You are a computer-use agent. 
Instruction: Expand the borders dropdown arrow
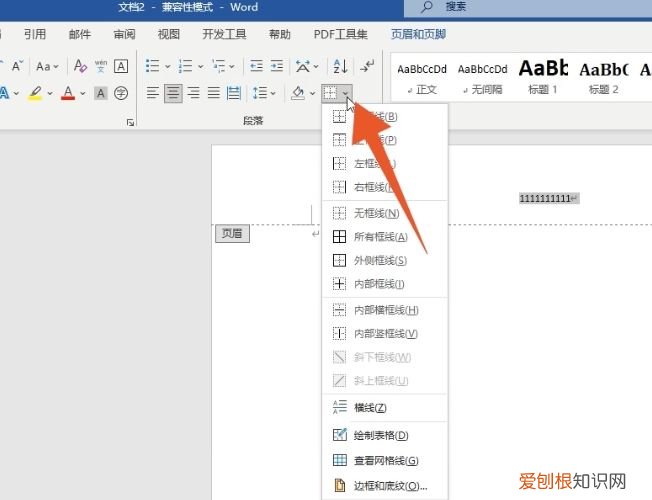[x=346, y=93]
